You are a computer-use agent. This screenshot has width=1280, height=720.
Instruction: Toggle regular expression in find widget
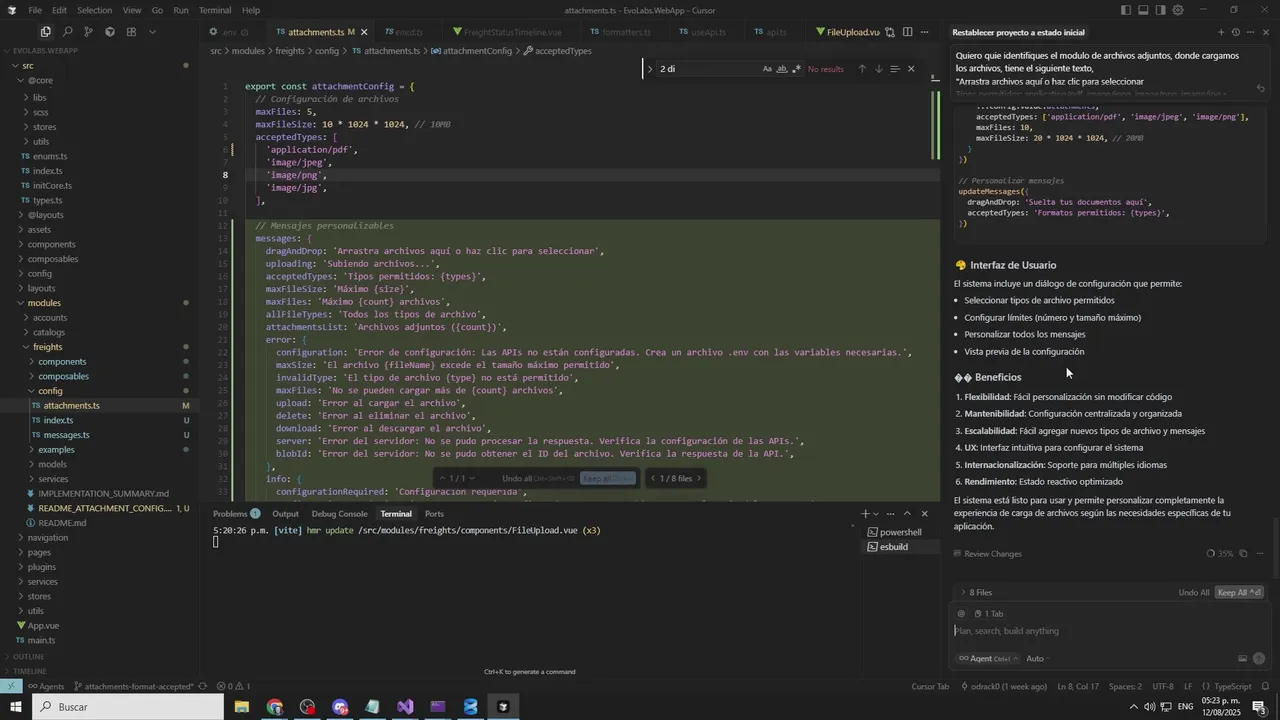click(796, 69)
